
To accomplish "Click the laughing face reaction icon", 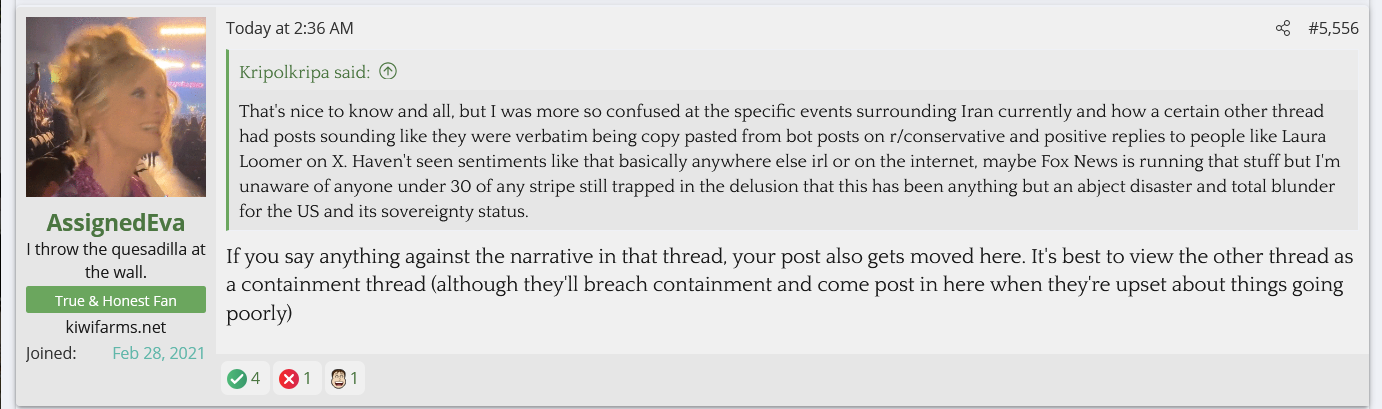I will coord(338,379).
